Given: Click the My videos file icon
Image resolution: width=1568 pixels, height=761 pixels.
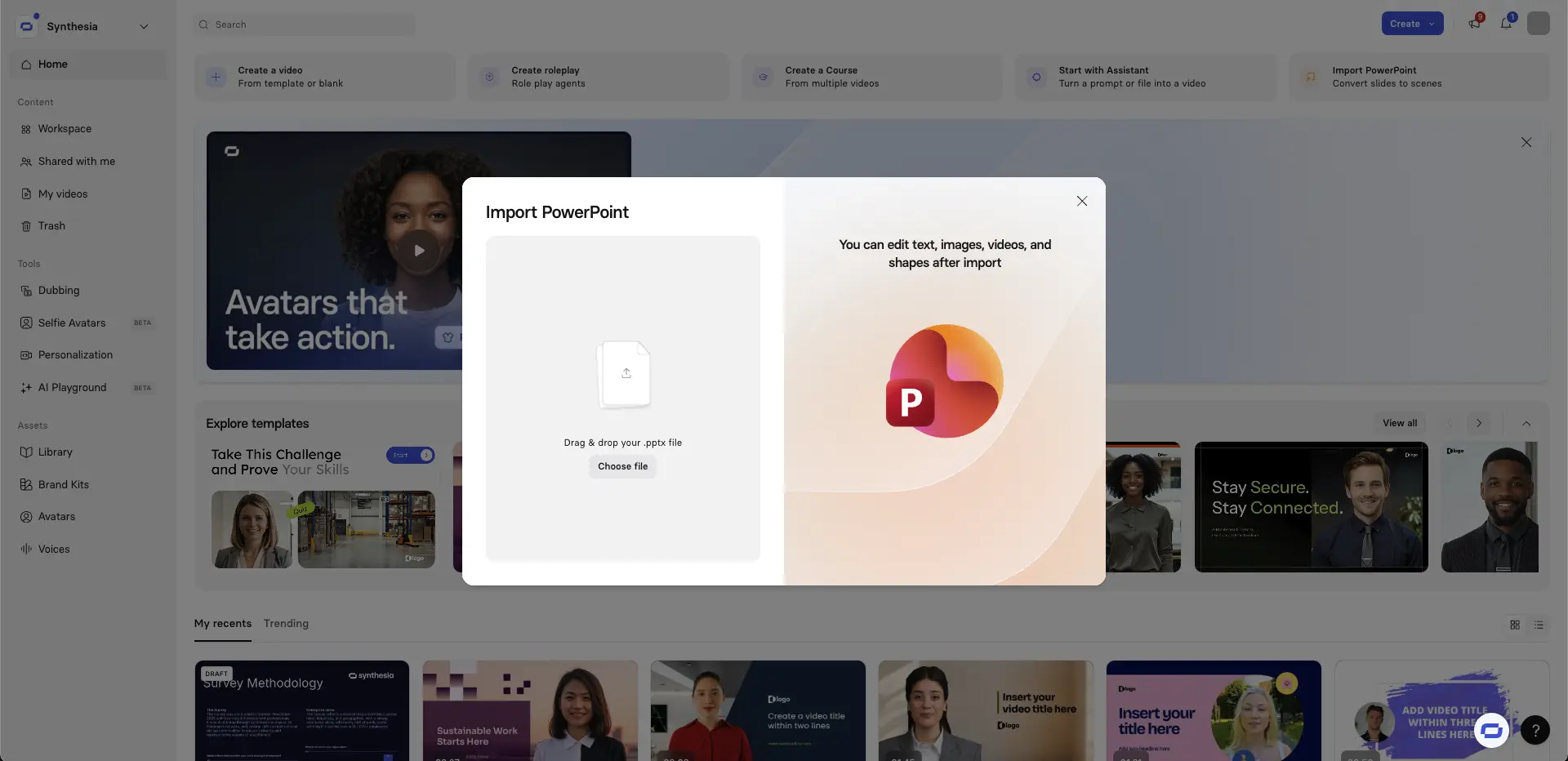Looking at the screenshot, I should pyautogui.click(x=26, y=194).
